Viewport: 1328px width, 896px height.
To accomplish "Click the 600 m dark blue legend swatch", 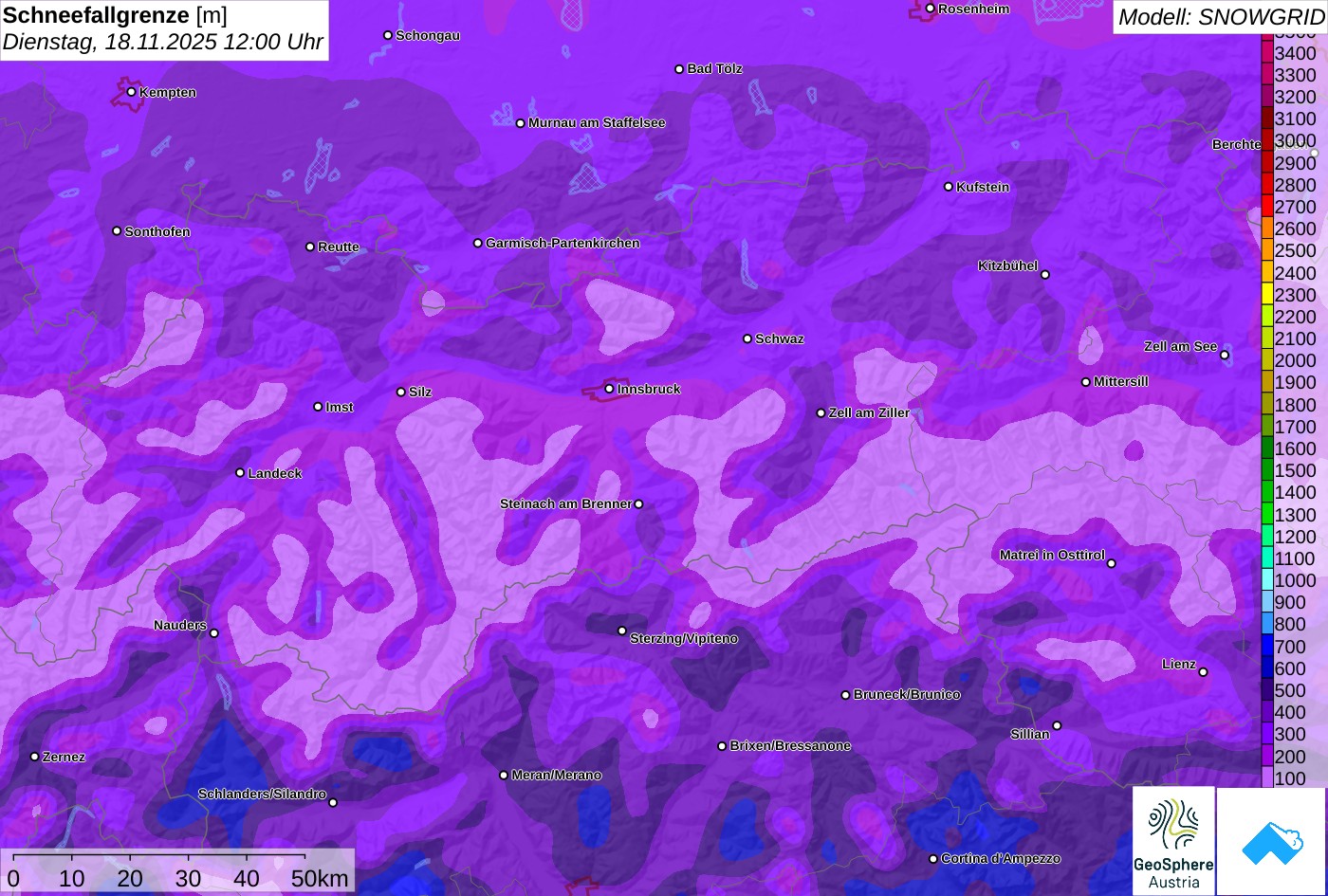I will click(1267, 668).
